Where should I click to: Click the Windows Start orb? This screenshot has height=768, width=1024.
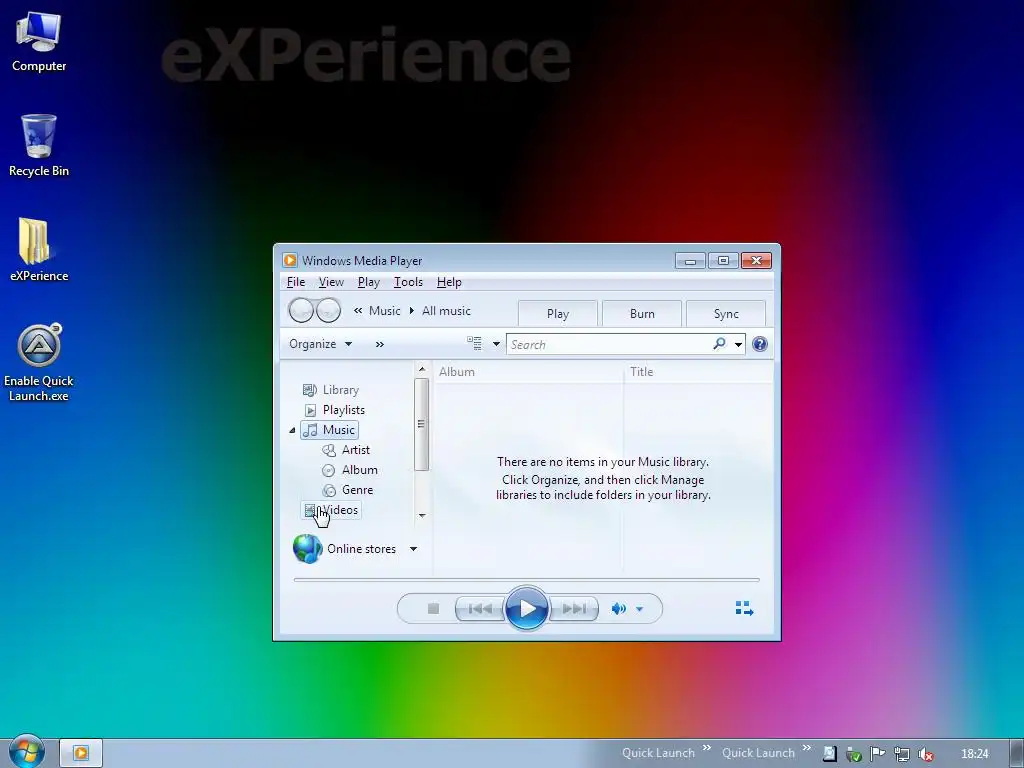pos(26,752)
